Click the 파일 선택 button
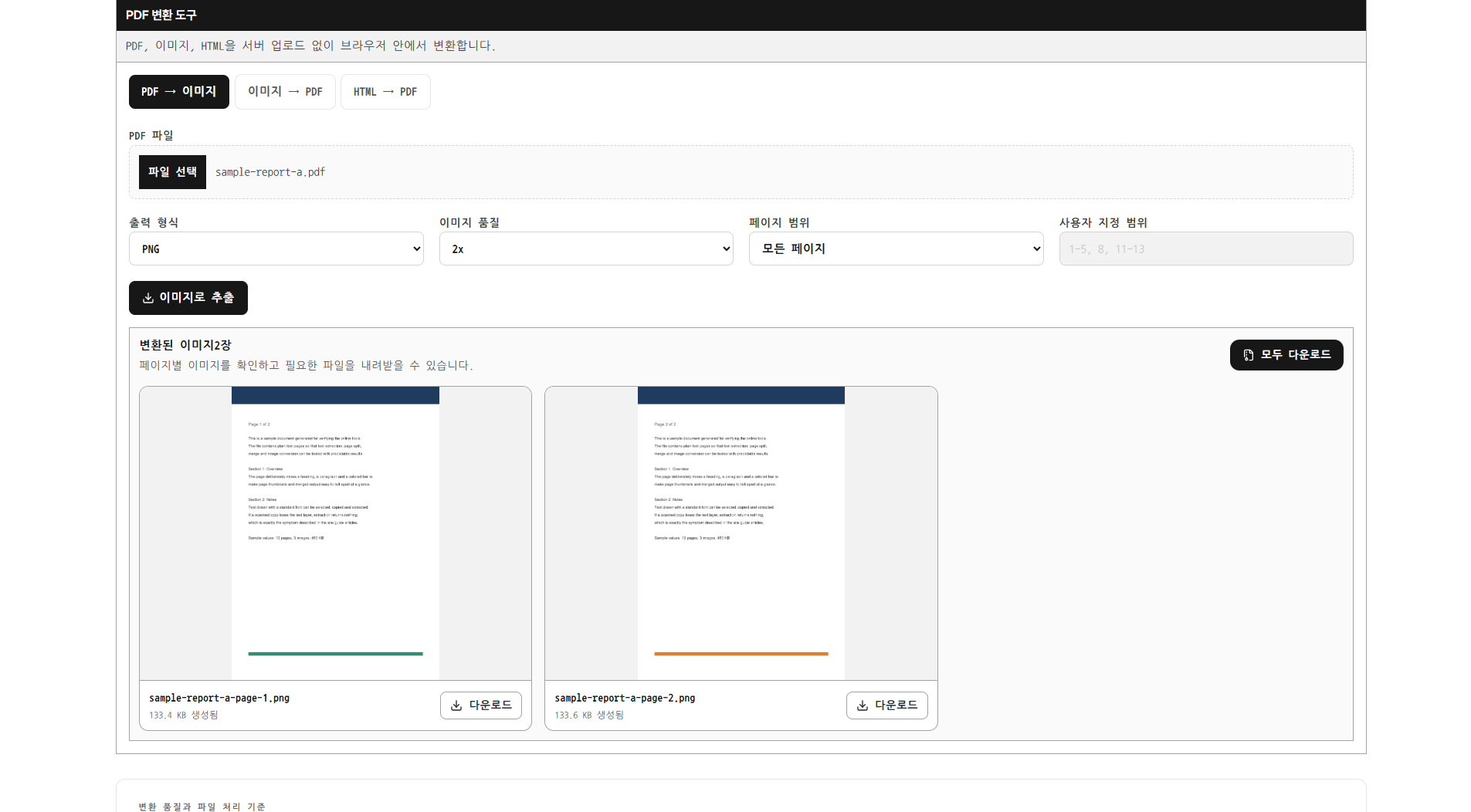The width and height of the screenshot is (1471, 812). [x=172, y=172]
